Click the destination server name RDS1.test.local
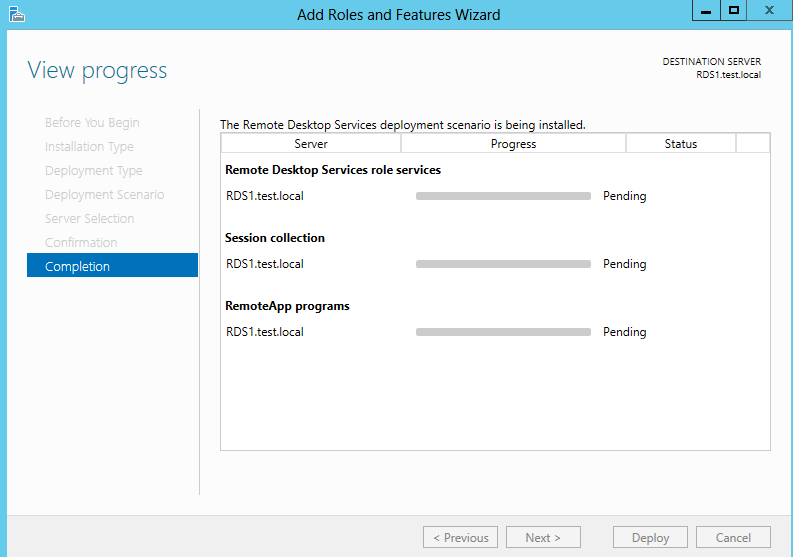The height and width of the screenshot is (557, 793). click(728, 75)
